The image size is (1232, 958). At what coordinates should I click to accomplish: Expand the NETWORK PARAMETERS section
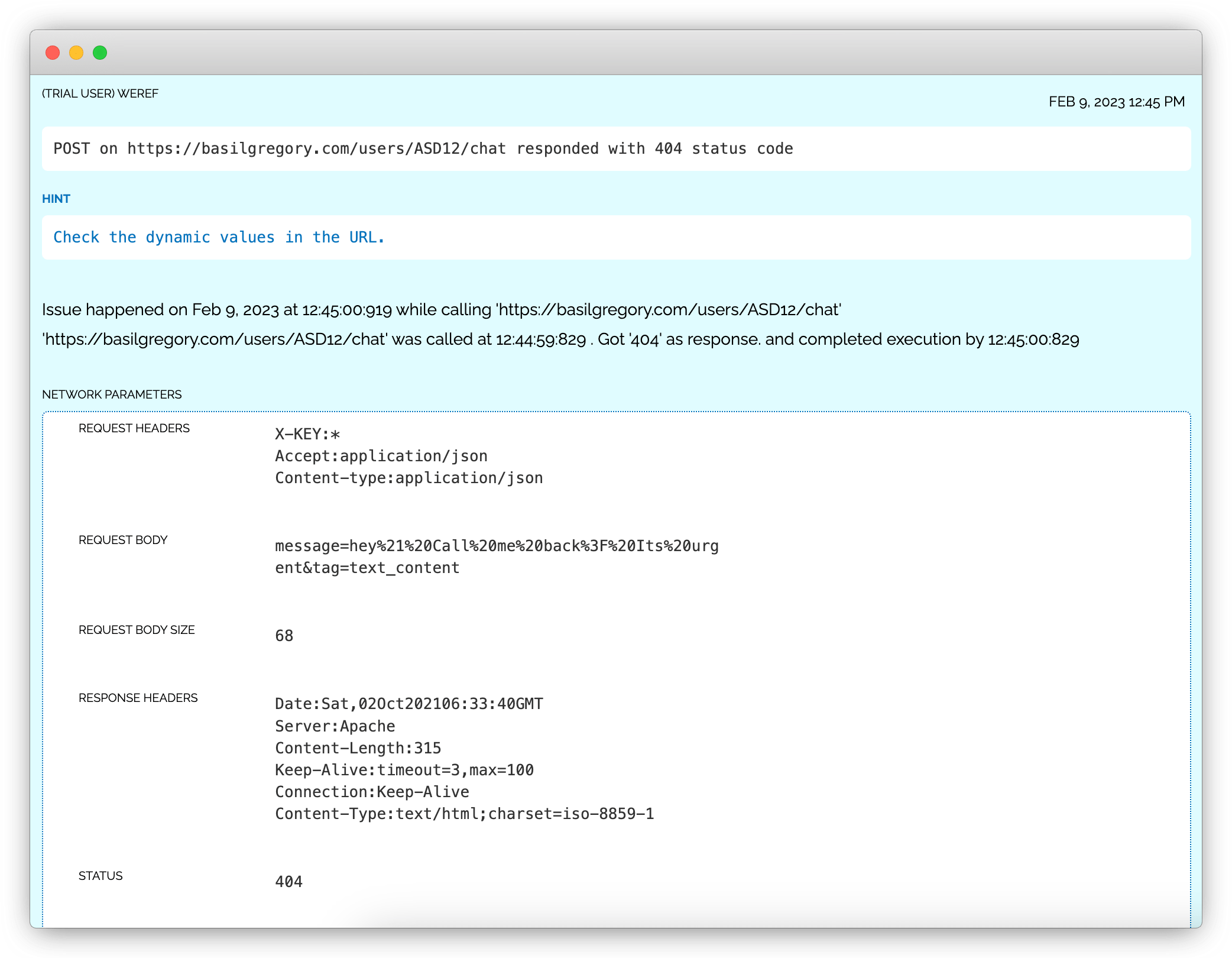point(112,394)
